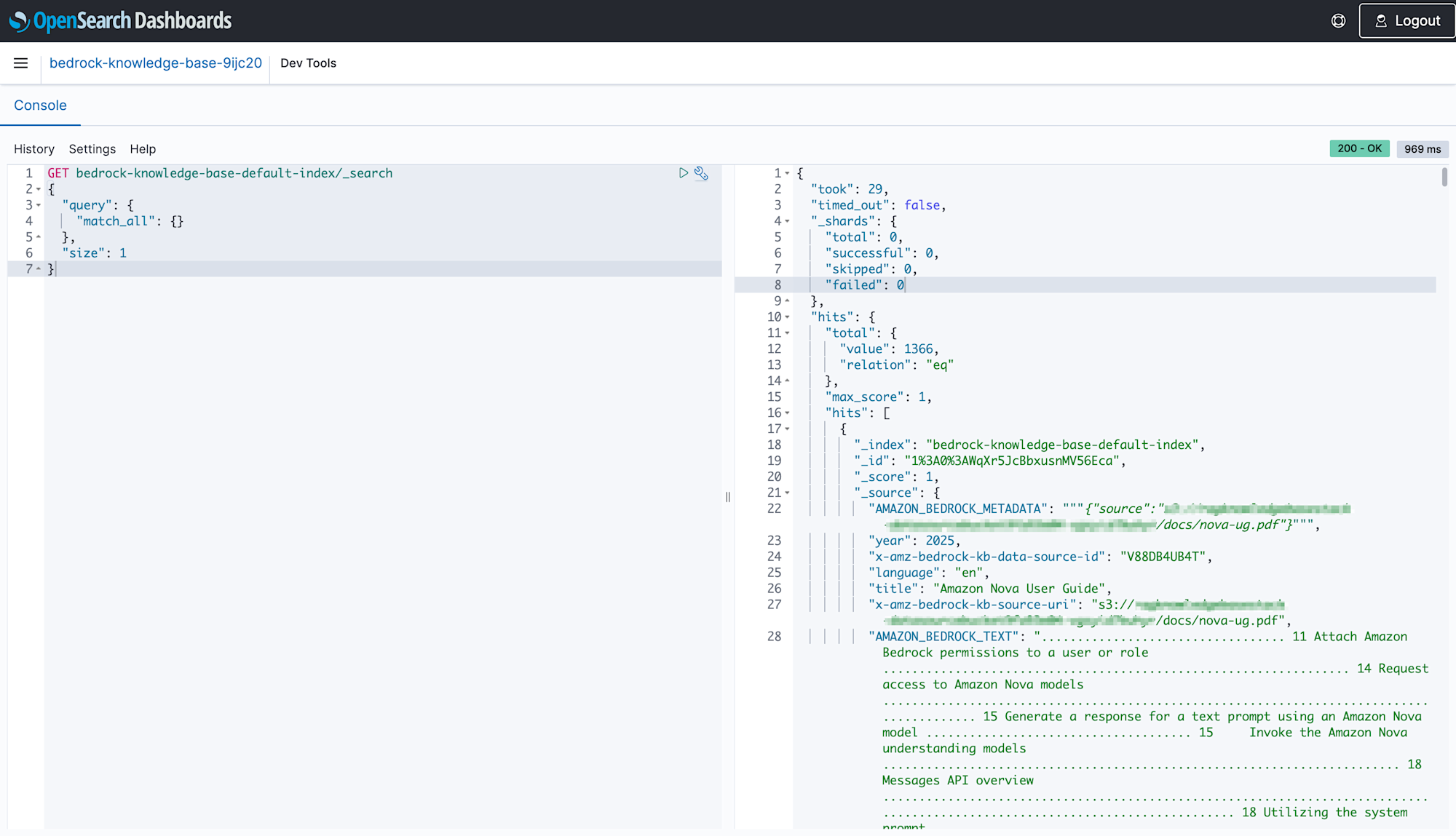Click the "took": 29 response line
The height and width of the screenshot is (836, 1456).
(850, 189)
